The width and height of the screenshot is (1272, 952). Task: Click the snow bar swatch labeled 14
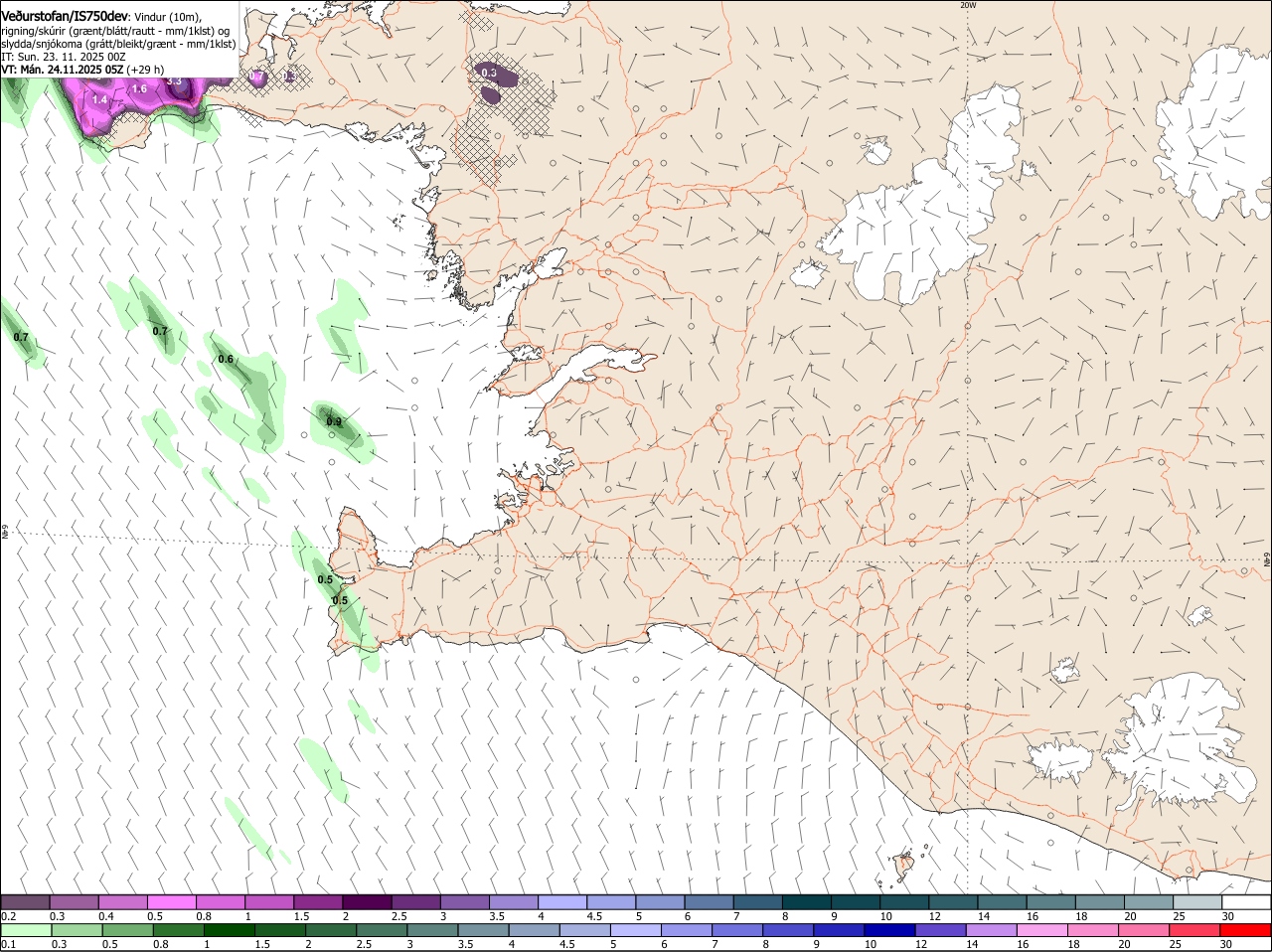[1003, 902]
